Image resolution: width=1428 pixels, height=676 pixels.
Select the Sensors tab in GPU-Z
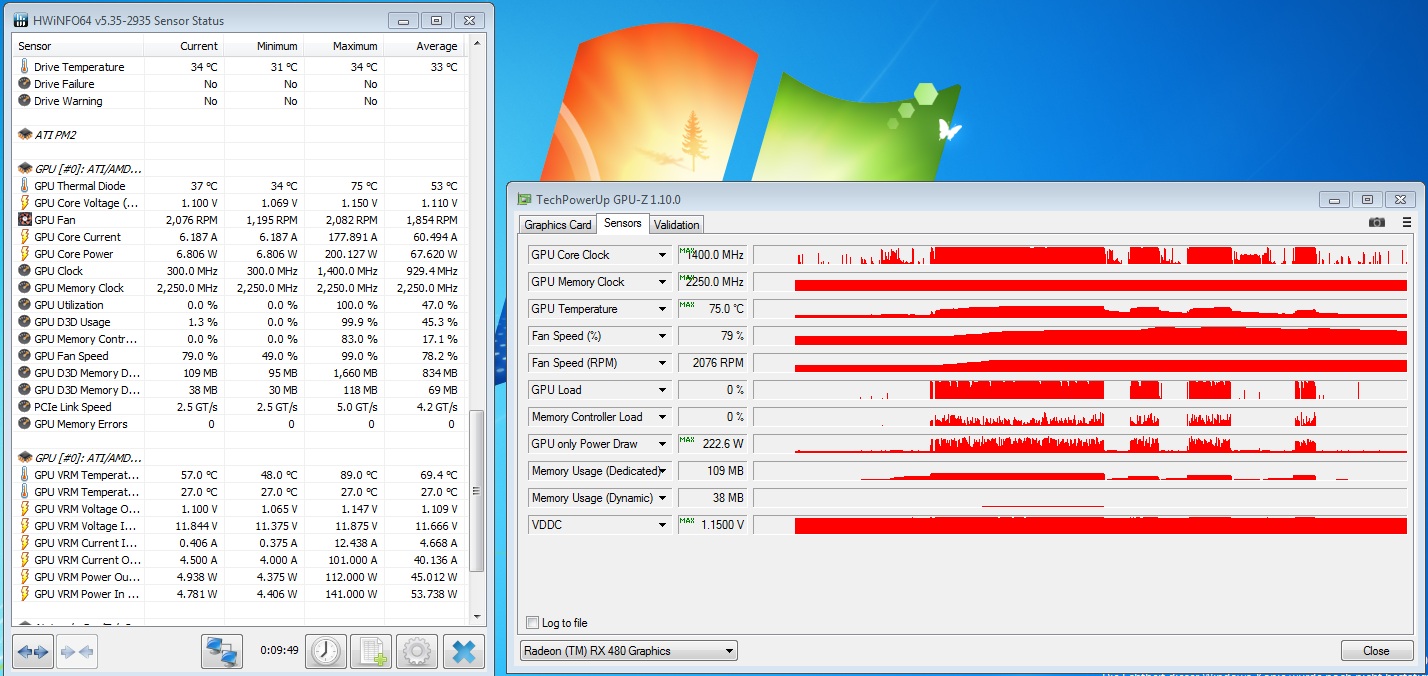tap(623, 224)
